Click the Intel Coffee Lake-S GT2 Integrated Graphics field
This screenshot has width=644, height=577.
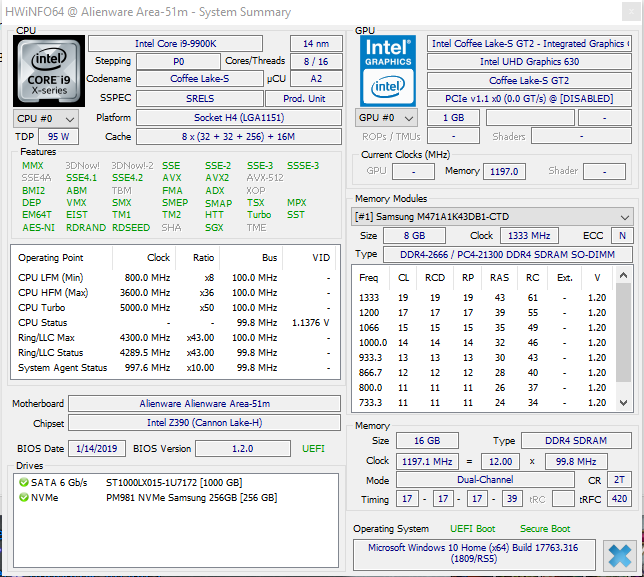pos(529,44)
